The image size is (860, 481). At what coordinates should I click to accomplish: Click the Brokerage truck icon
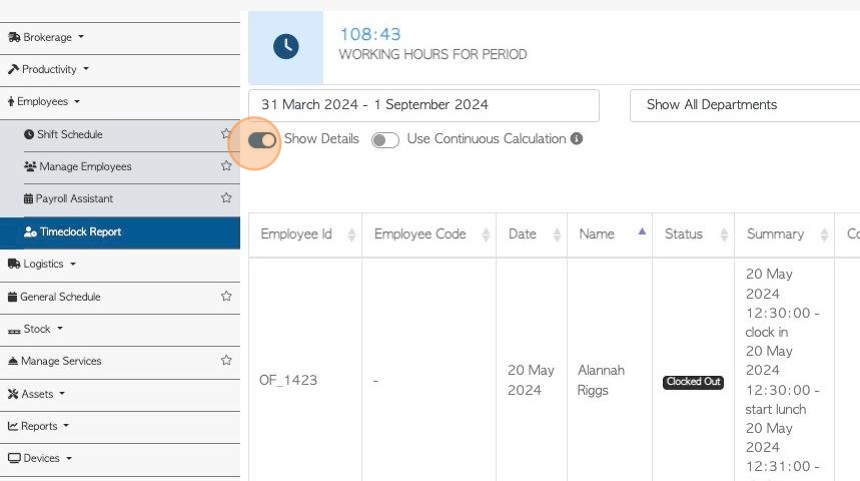click(x=14, y=37)
